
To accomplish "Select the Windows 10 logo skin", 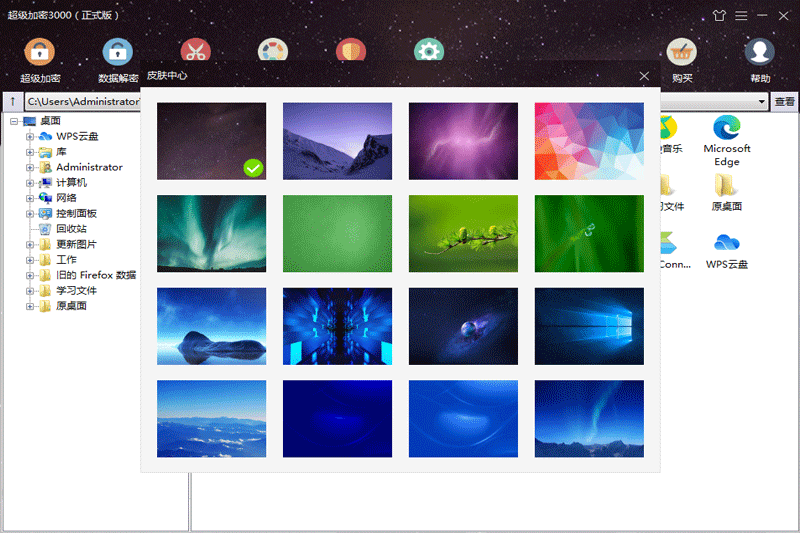I will pos(589,326).
